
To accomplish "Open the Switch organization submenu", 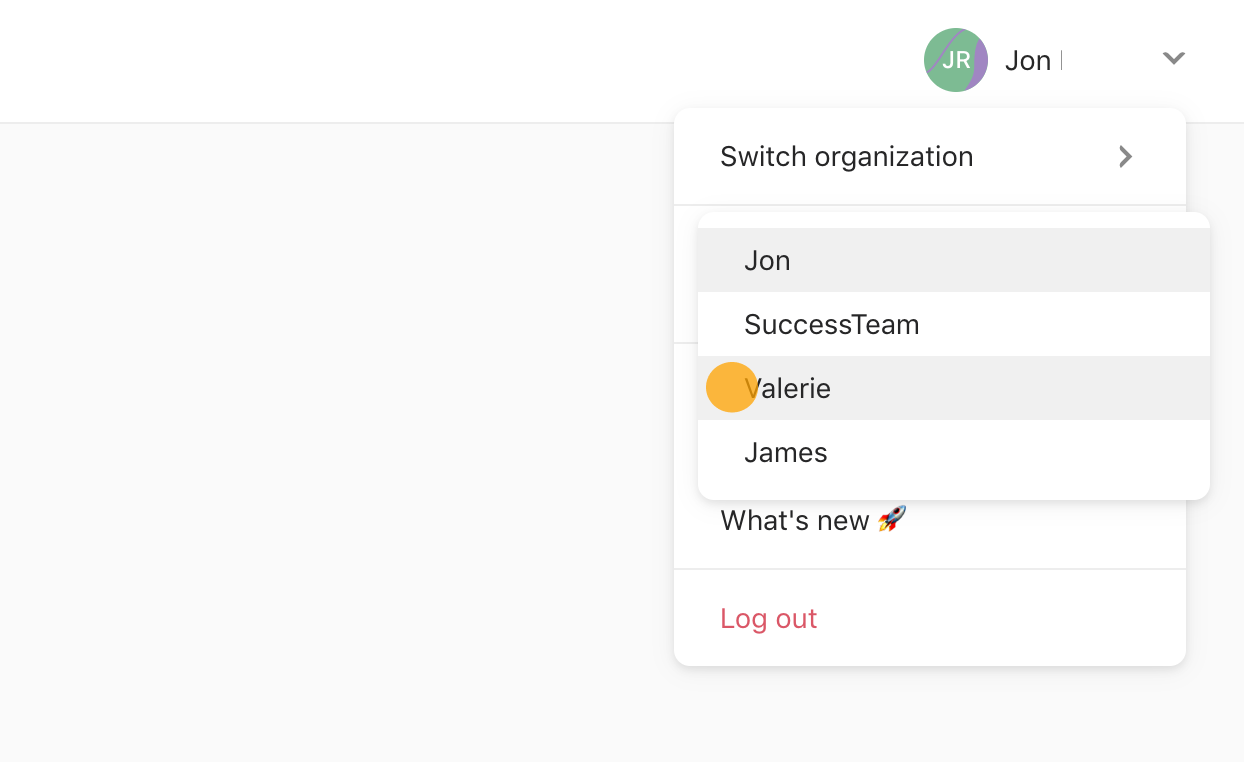I will point(930,156).
